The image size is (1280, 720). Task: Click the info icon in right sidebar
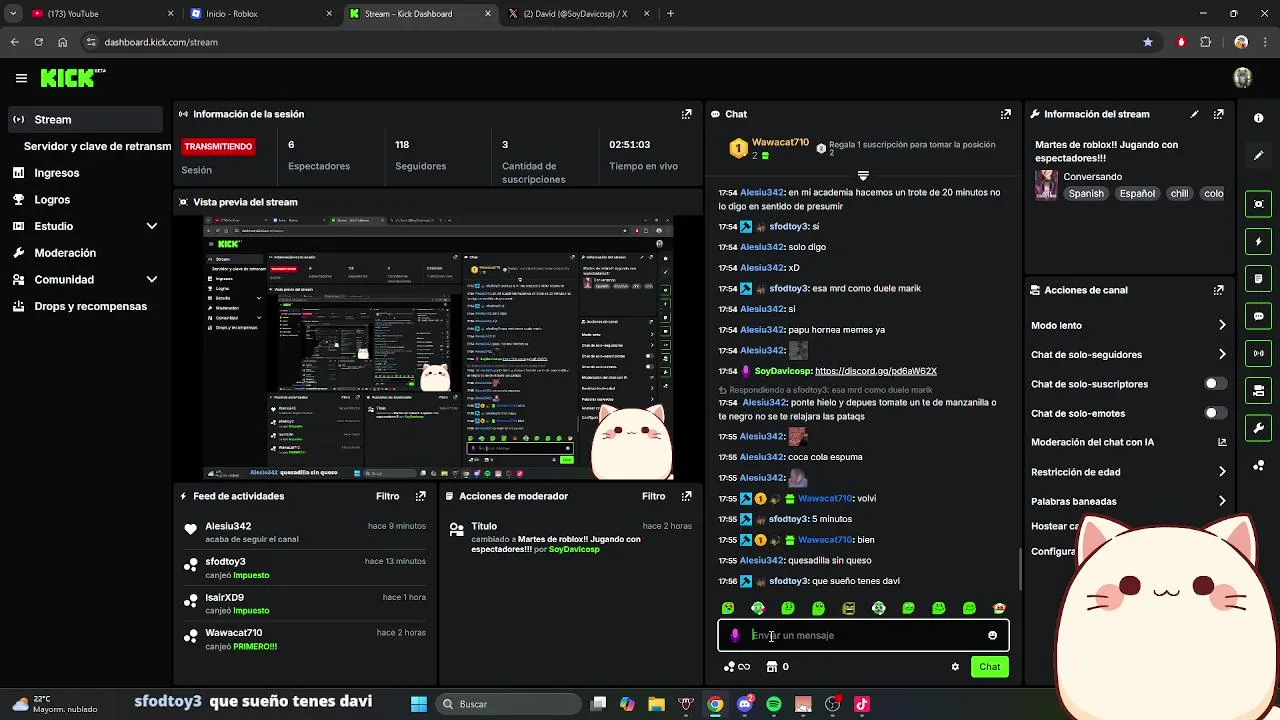tap(1259, 118)
